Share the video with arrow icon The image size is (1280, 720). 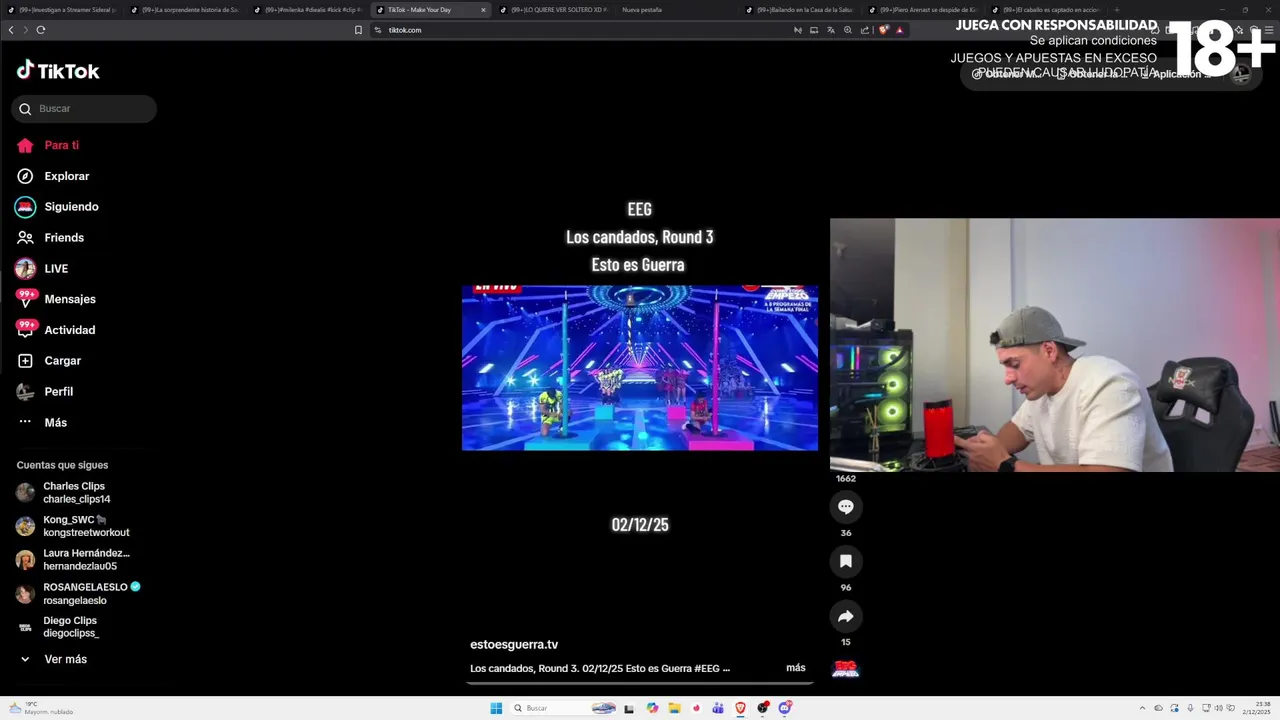[845, 617]
